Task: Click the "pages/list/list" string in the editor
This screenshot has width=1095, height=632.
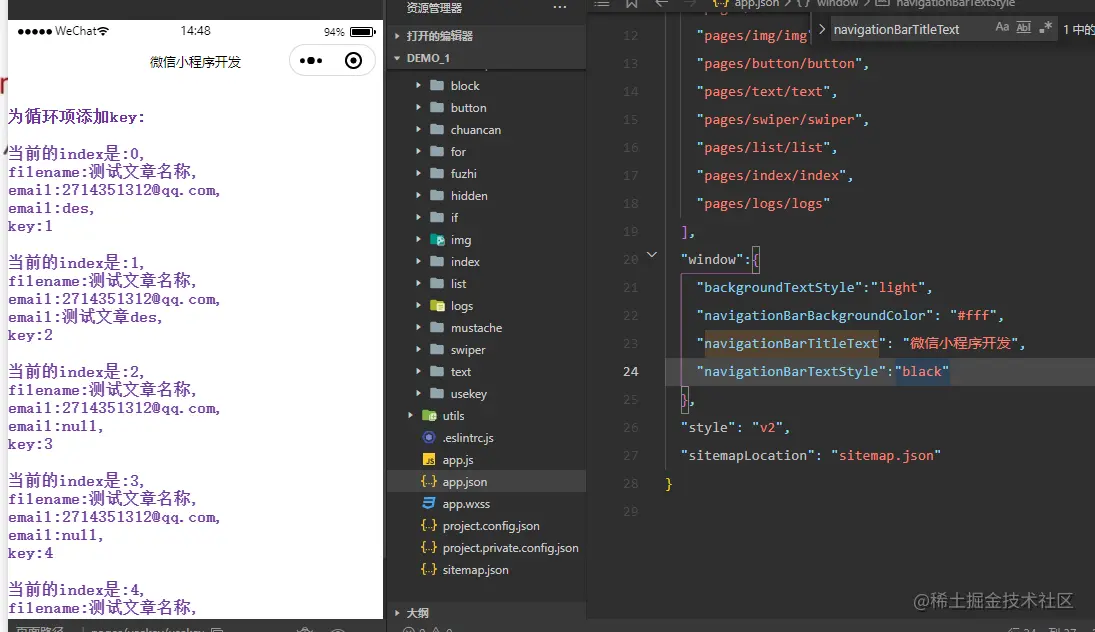Action: pos(763,147)
